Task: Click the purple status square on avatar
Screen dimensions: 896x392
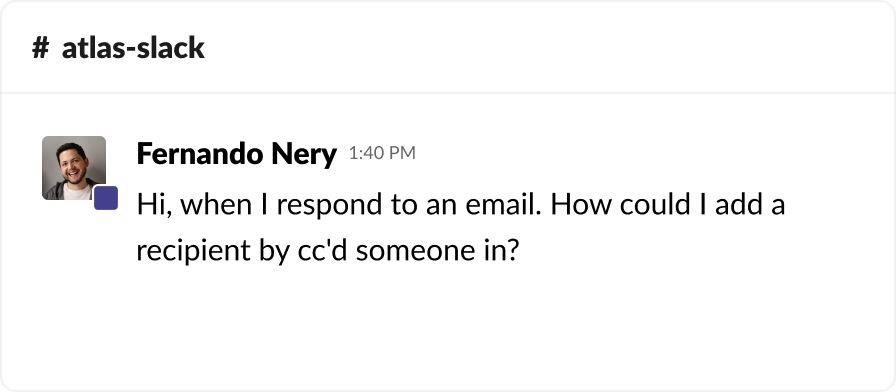Action: [x=106, y=198]
